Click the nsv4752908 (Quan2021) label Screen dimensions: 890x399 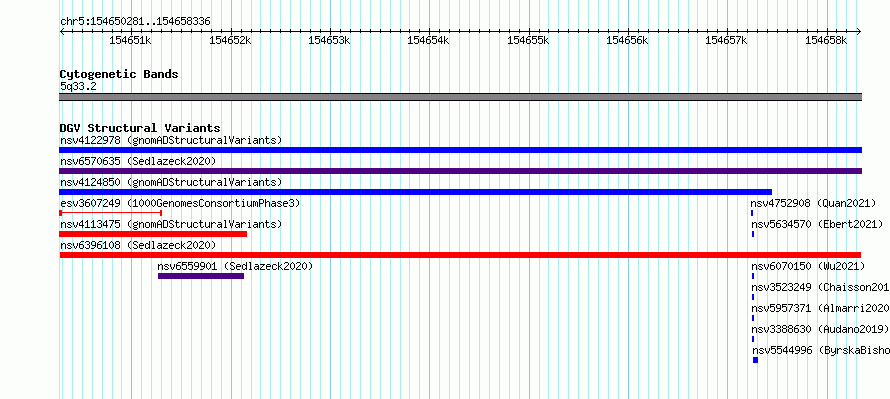(x=813, y=203)
